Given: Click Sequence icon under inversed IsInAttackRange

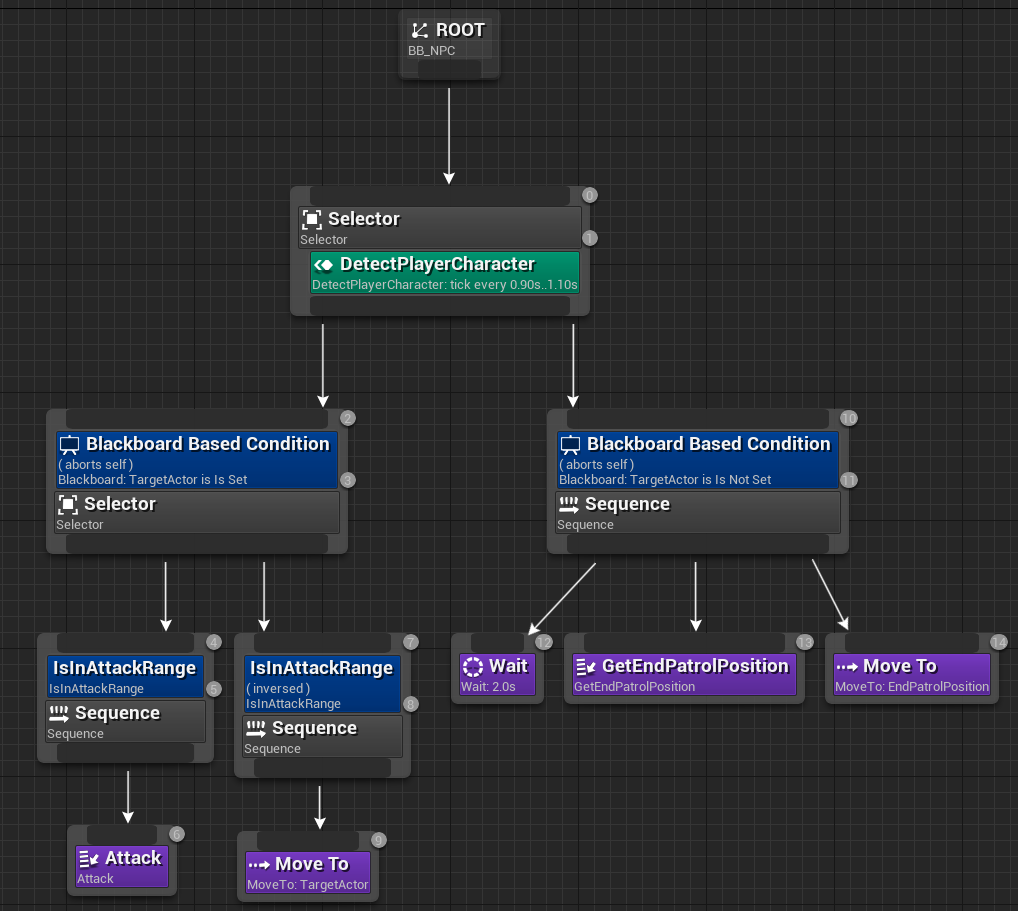Looking at the screenshot, I should 255,729.
